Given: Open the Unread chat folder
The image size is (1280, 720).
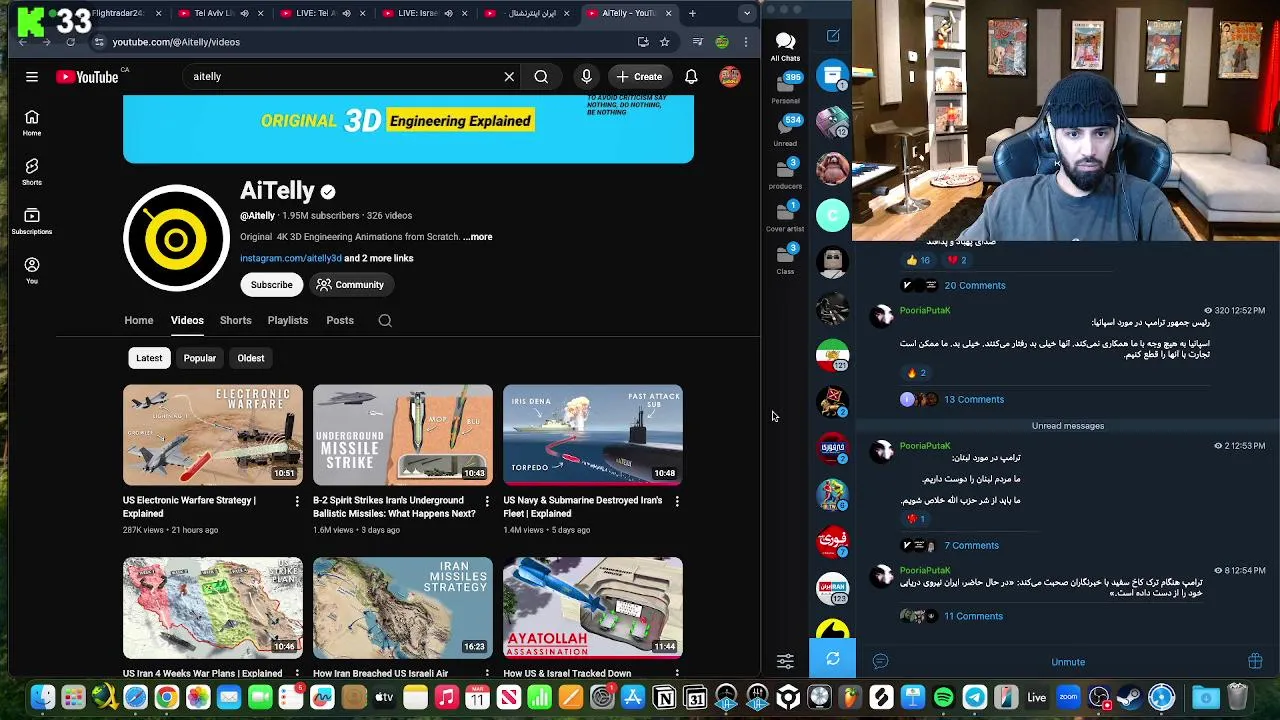Looking at the screenshot, I should click(x=786, y=130).
